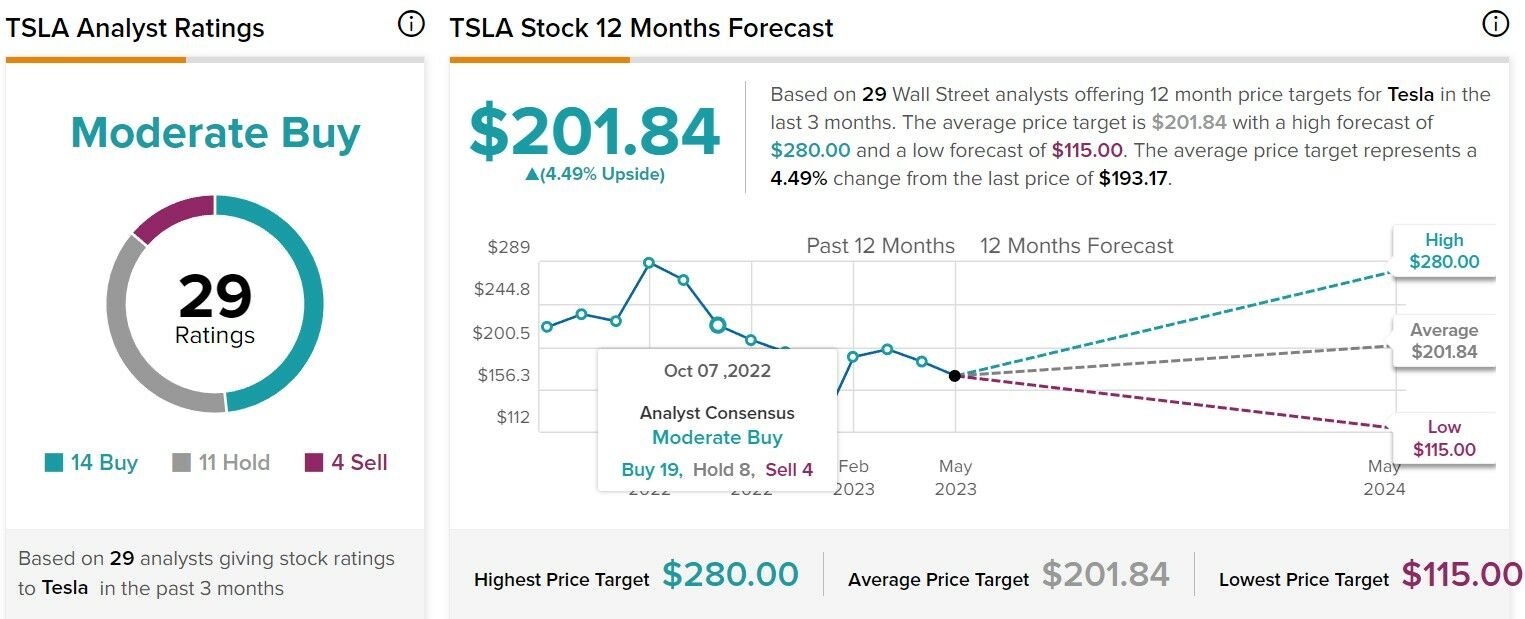The height and width of the screenshot is (619, 1525).
Task: Click the Average $201.84 forecast label
Action: tap(1444, 341)
